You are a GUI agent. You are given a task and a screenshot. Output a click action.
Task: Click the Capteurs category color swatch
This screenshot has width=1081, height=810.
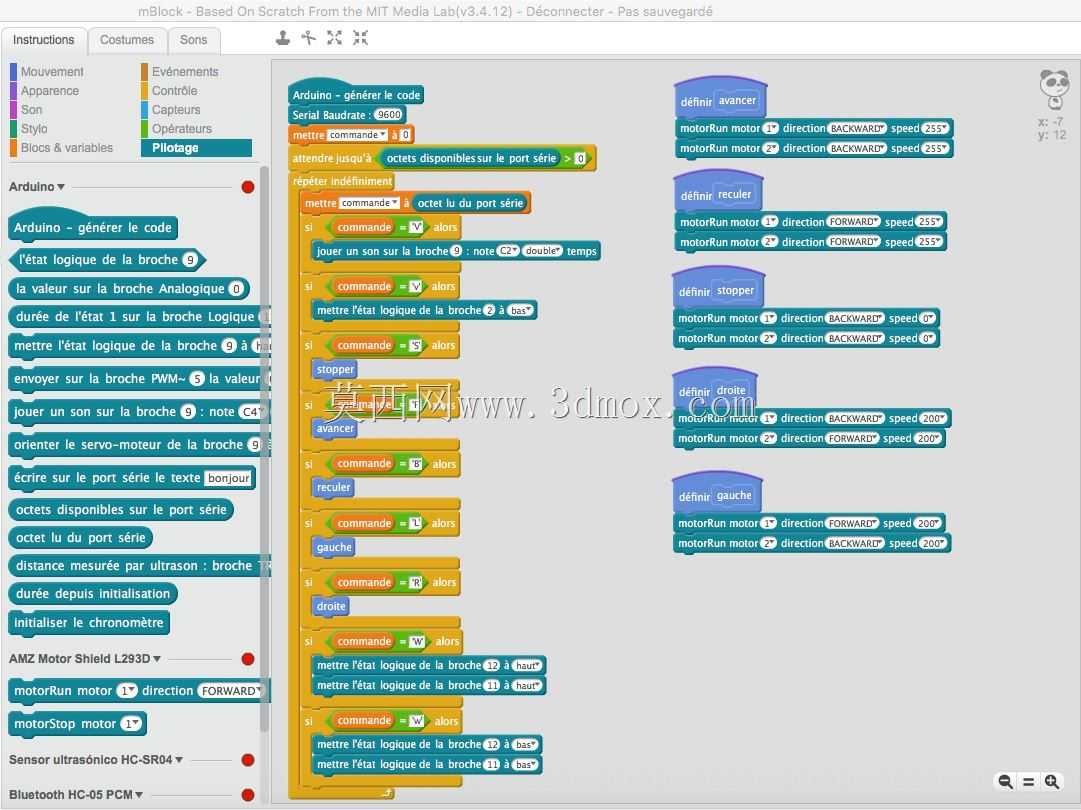[x=145, y=110]
